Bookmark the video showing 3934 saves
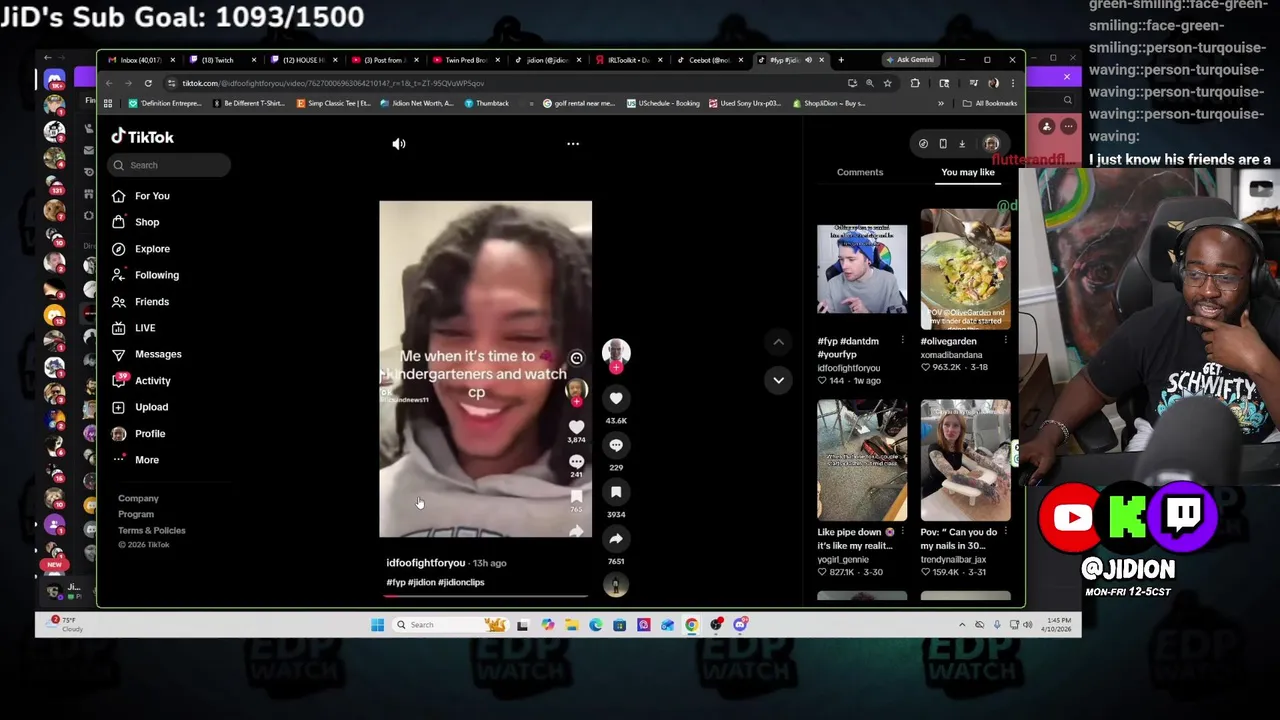 616,493
